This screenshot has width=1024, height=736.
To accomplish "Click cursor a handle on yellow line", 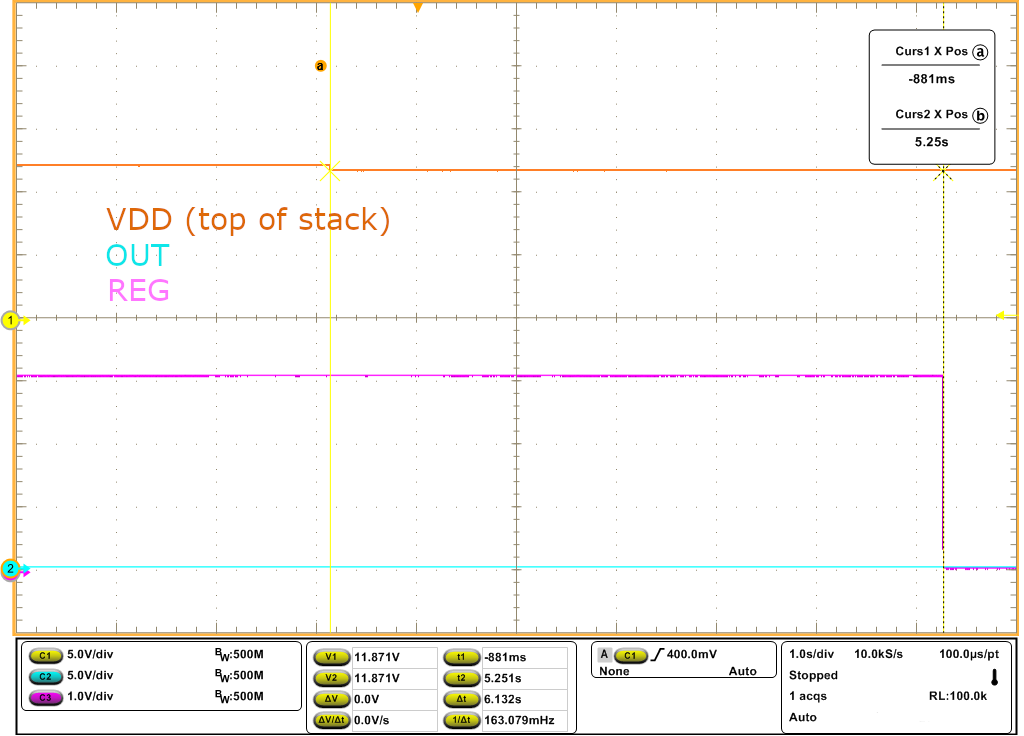I will point(321,66).
